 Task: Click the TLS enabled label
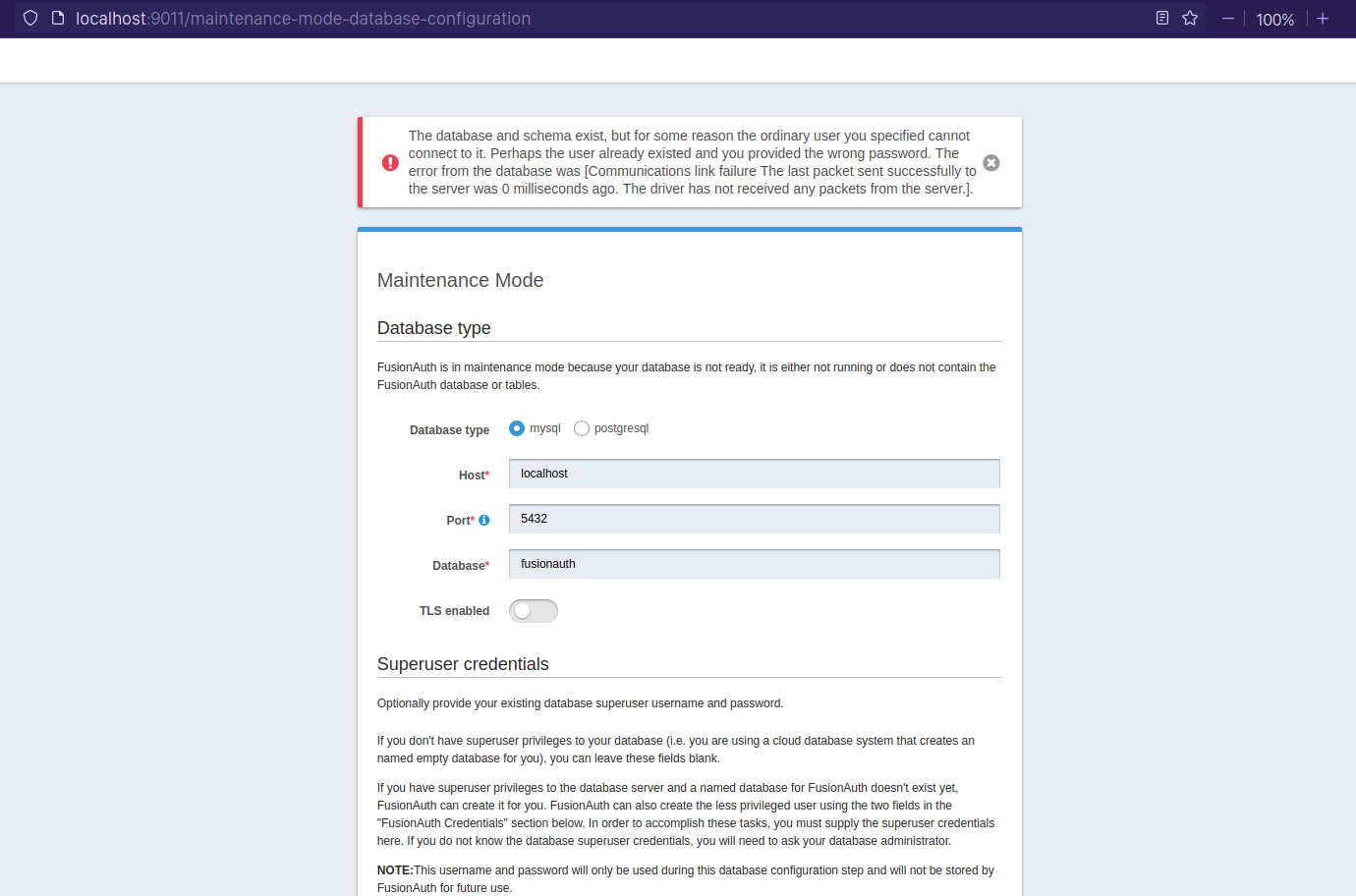(454, 611)
